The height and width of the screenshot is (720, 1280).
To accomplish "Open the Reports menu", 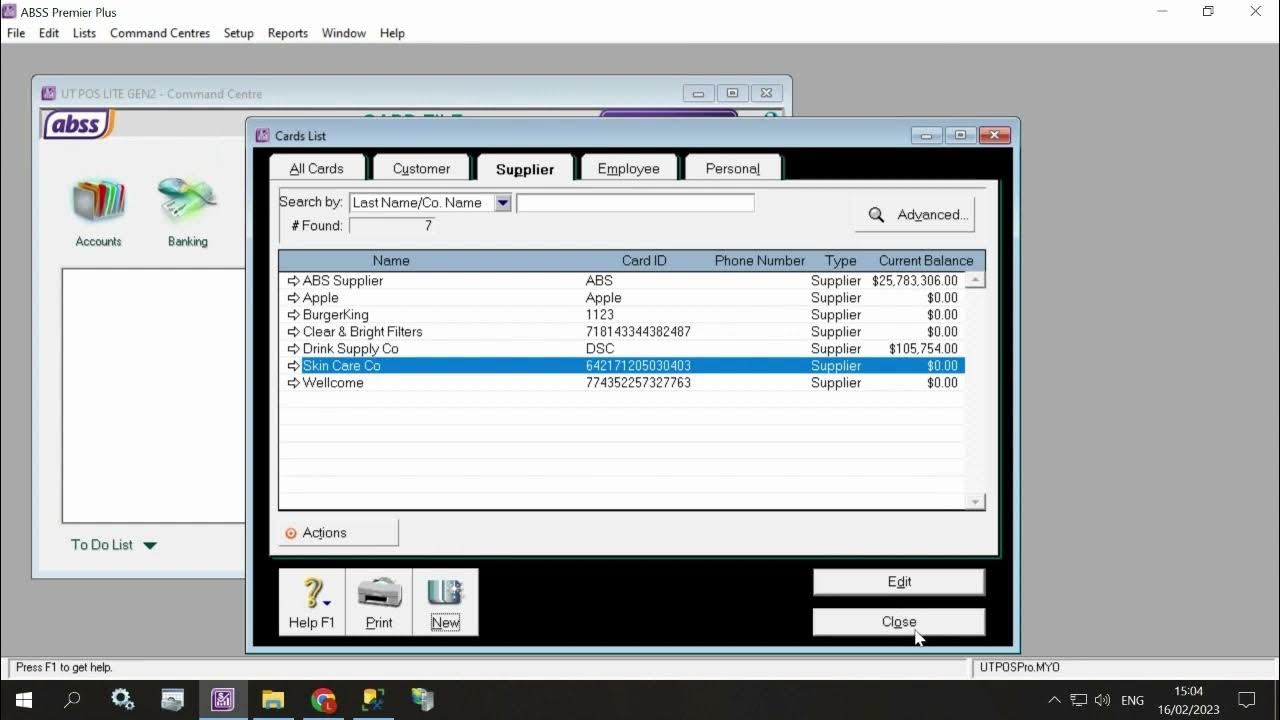I will (x=288, y=33).
